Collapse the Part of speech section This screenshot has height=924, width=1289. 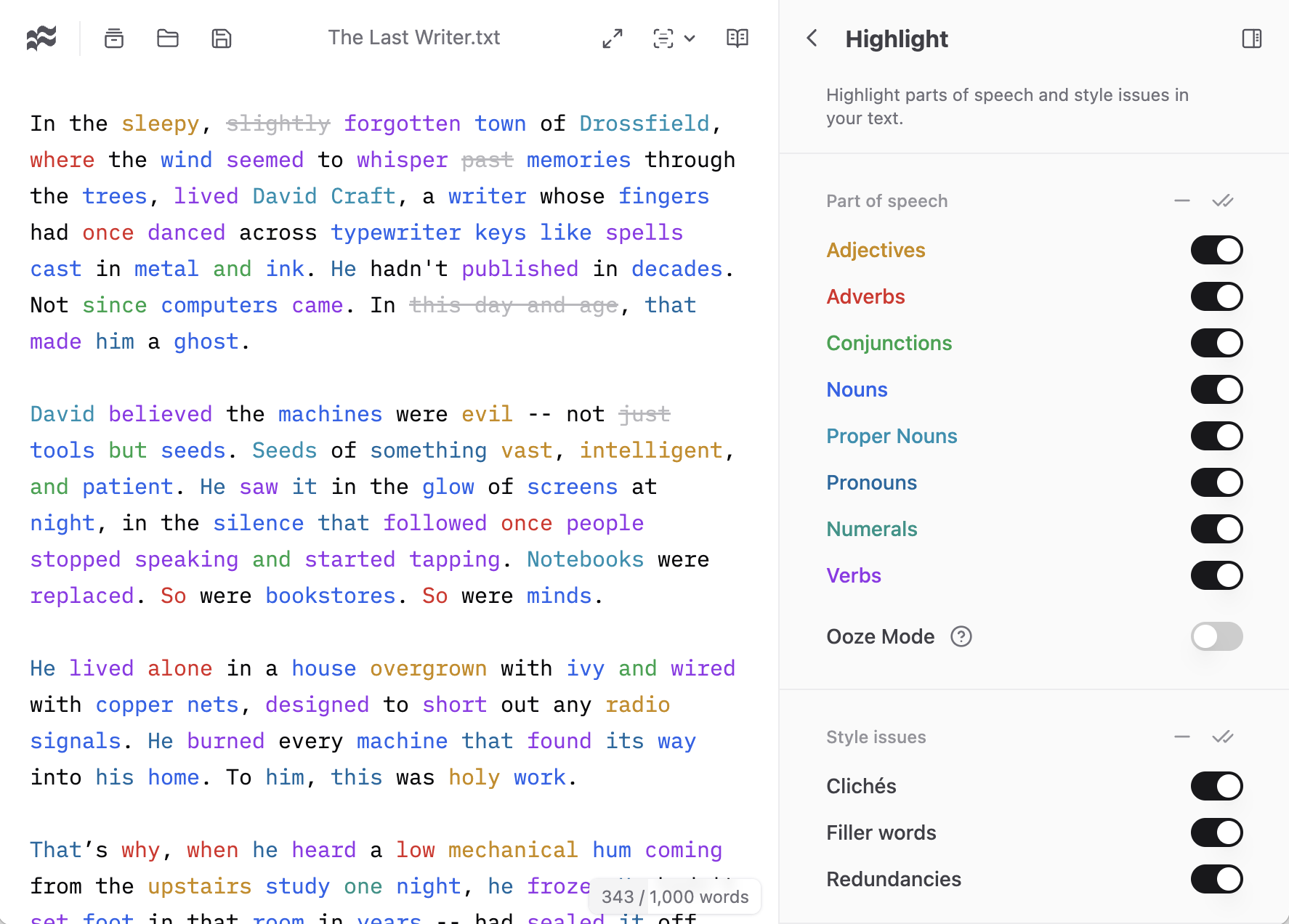coord(1181,200)
